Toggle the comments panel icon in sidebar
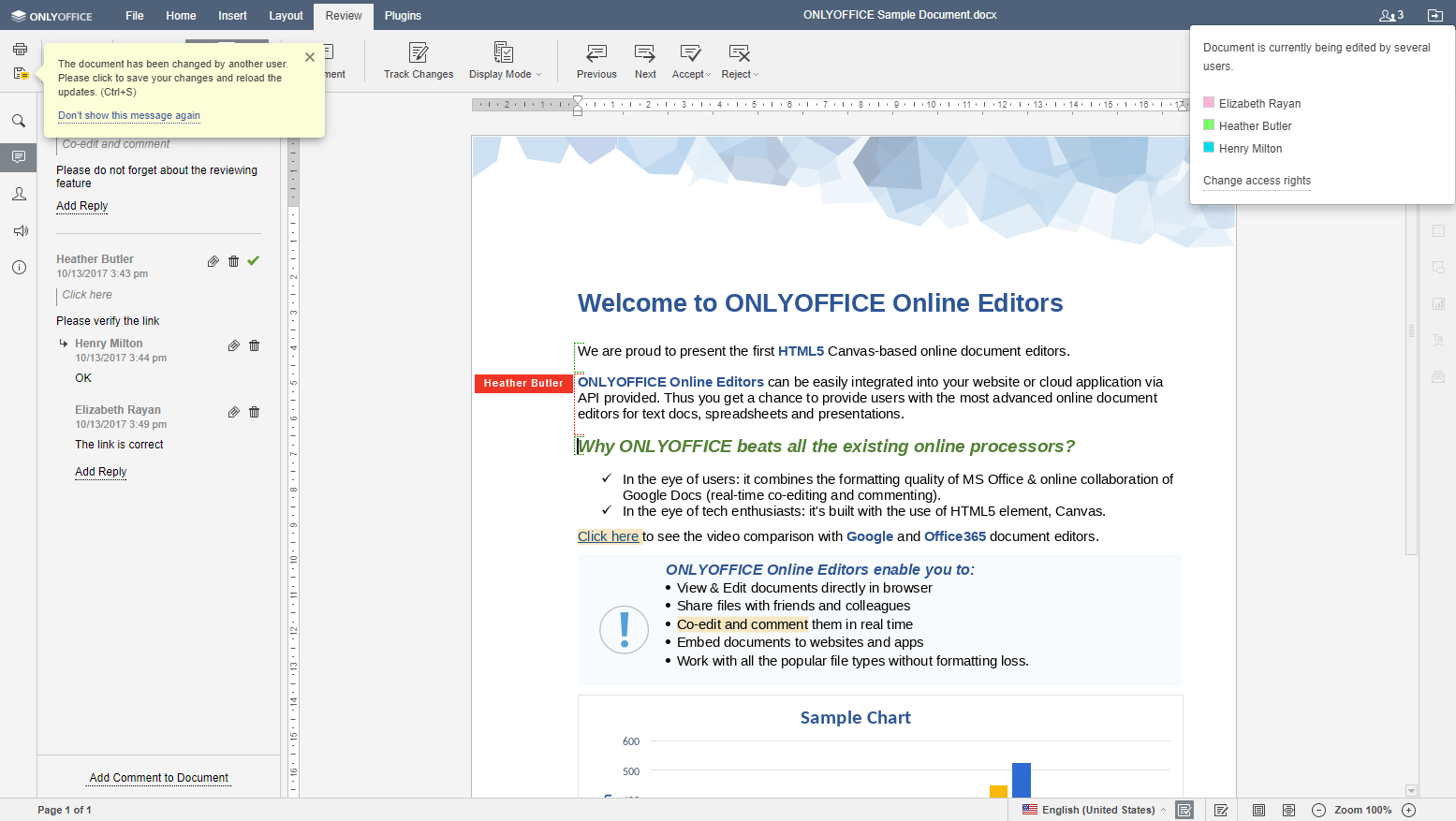Viewport: 1456px width, 821px height. pyautogui.click(x=19, y=157)
